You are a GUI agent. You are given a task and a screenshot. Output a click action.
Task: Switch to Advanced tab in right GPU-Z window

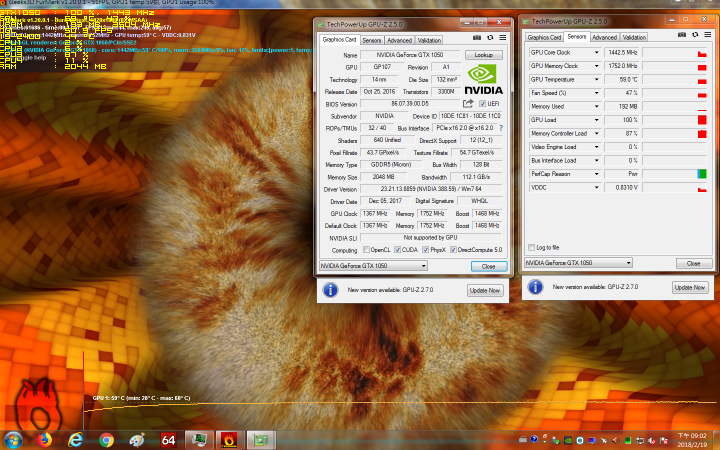point(604,37)
